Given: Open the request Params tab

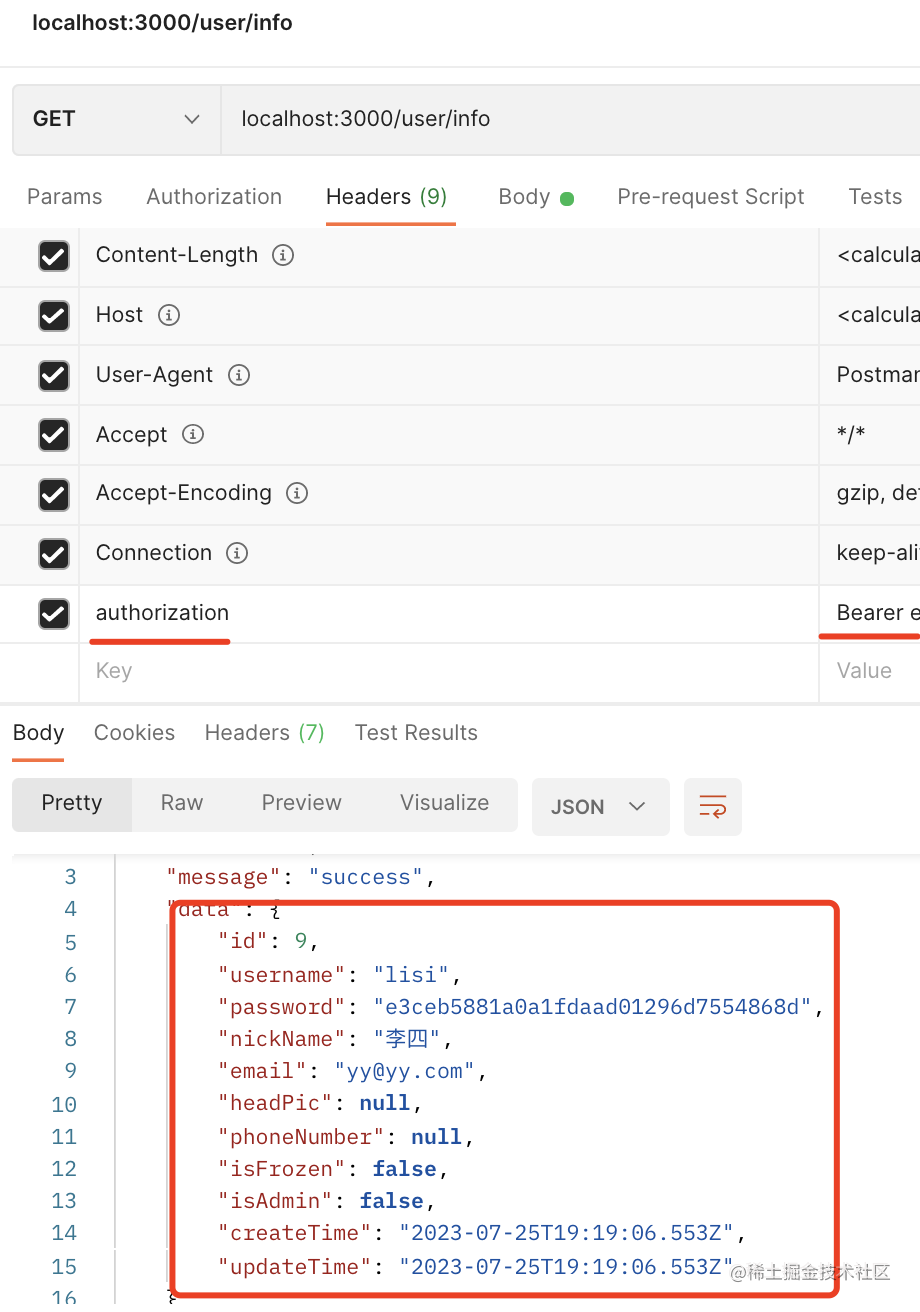Looking at the screenshot, I should [x=64, y=197].
